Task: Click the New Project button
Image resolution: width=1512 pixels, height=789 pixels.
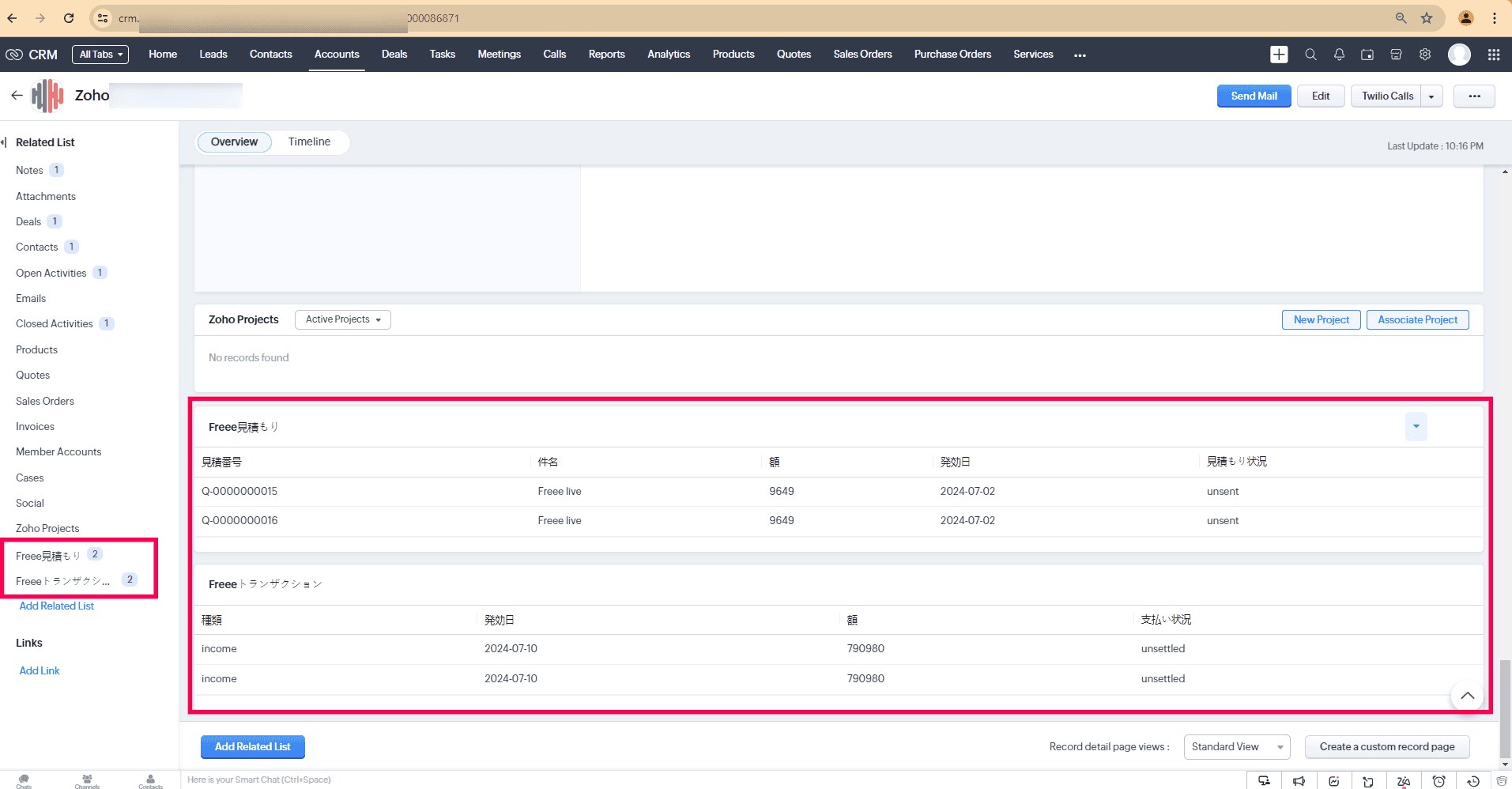Action: pos(1322,319)
